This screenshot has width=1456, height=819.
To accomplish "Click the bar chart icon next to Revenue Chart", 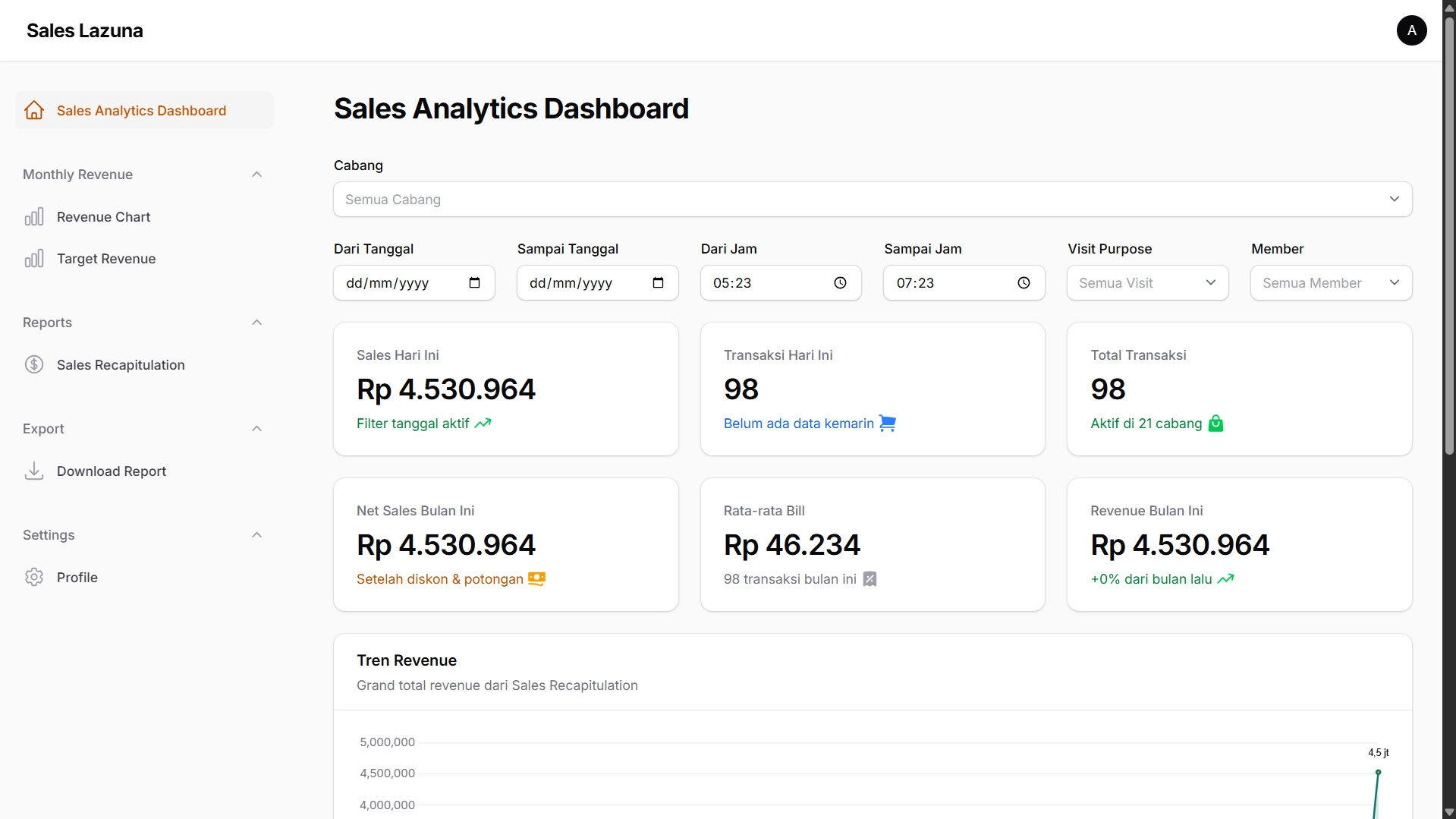I will [34, 217].
